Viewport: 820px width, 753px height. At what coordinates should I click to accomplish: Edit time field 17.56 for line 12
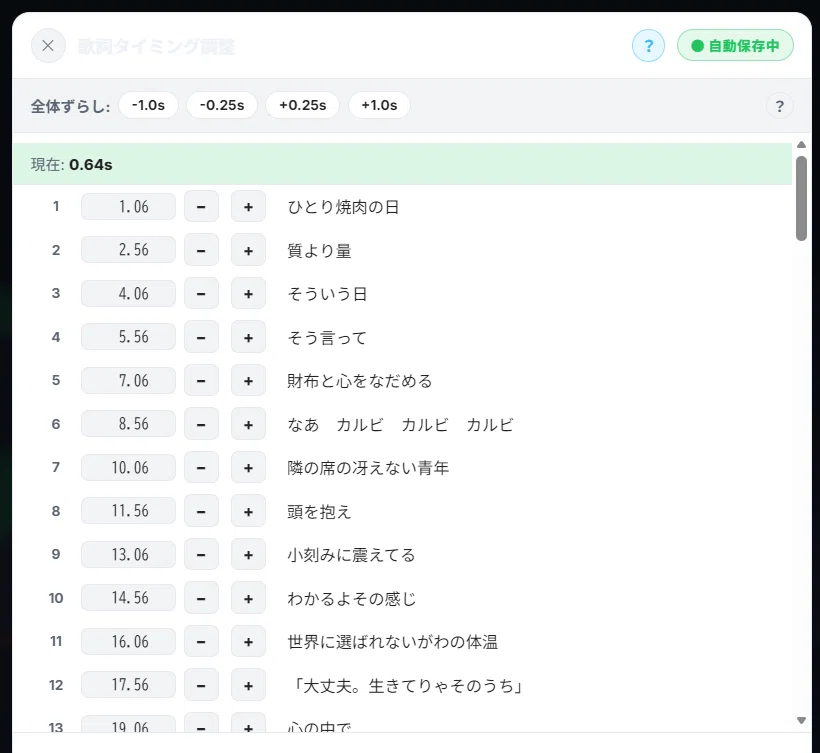click(x=128, y=684)
